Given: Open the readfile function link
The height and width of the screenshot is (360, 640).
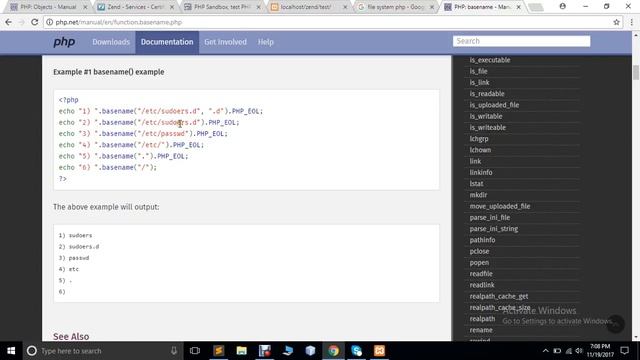Looking at the screenshot, I should click(481, 274).
